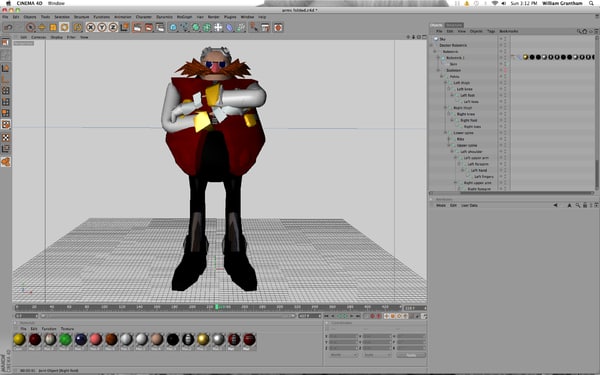Click the home icon in Object Manager header

pyautogui.click(x=585, y=31)
